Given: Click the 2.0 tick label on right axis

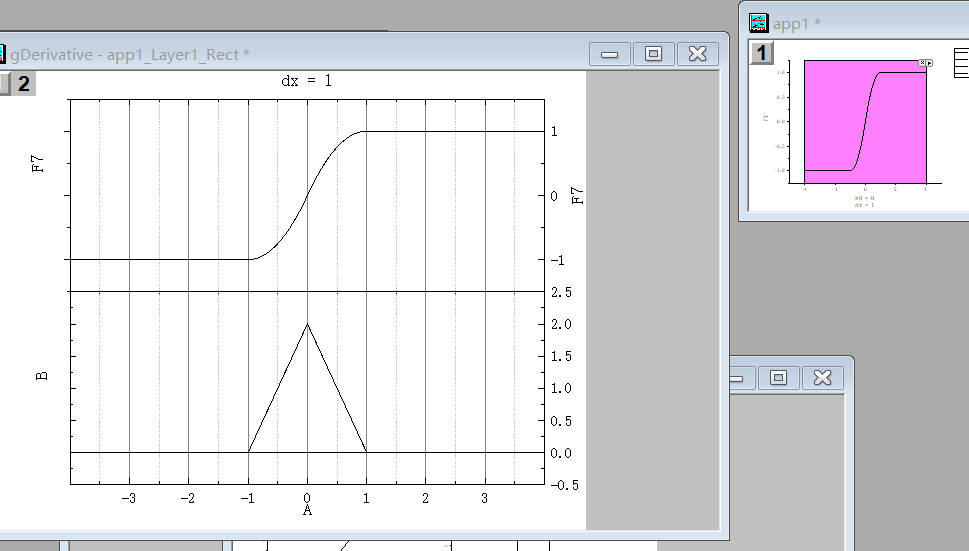Looking at the screenshot, I should (x=561, y=324).
